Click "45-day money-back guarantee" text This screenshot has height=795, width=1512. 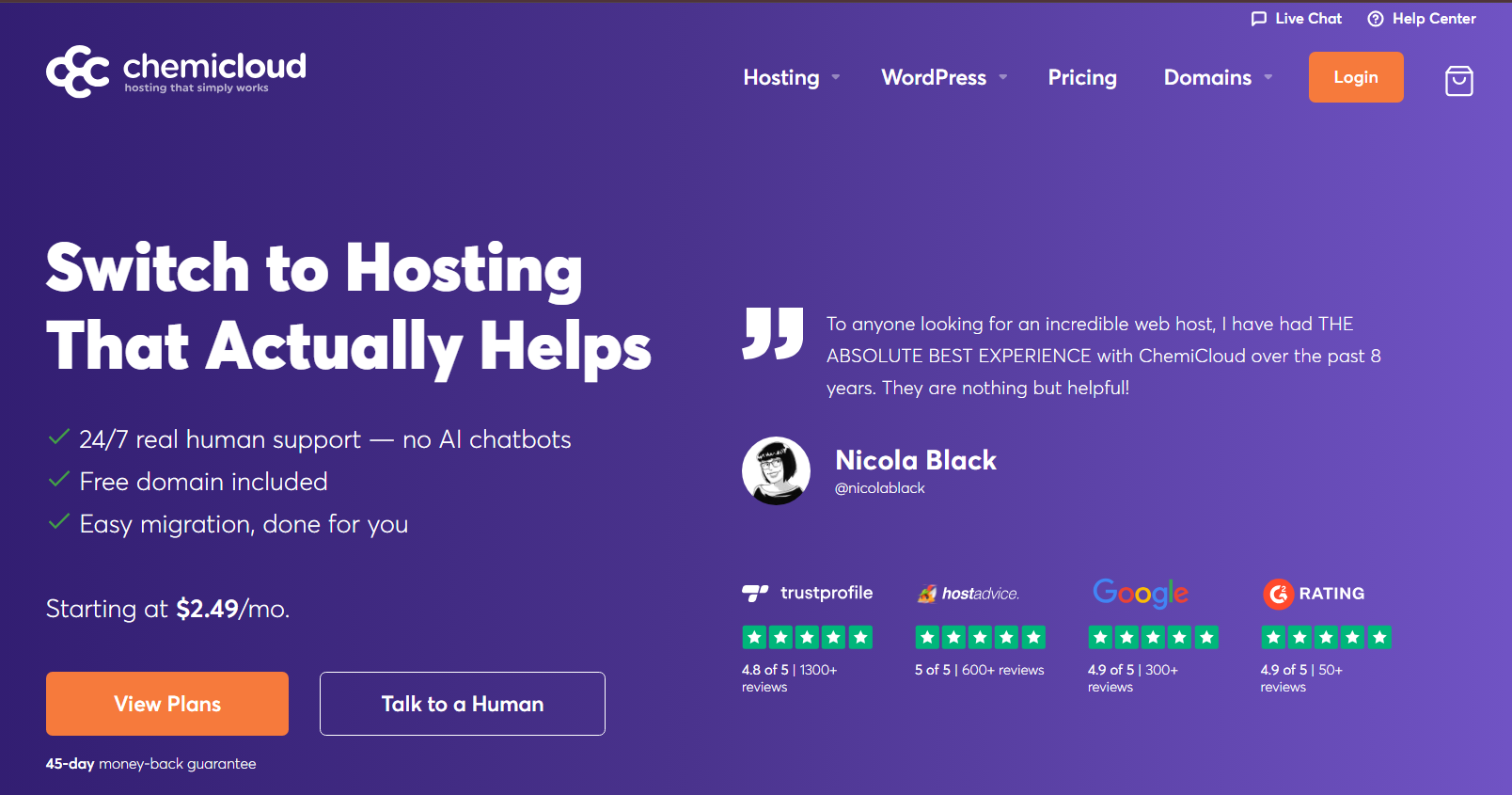151,764
